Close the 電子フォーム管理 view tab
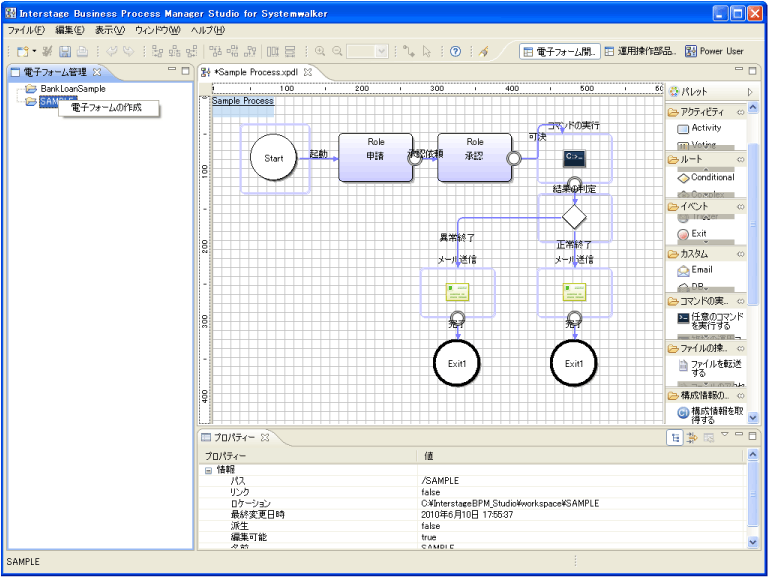This screenshot has height=577, width=769. coord(97,72)
